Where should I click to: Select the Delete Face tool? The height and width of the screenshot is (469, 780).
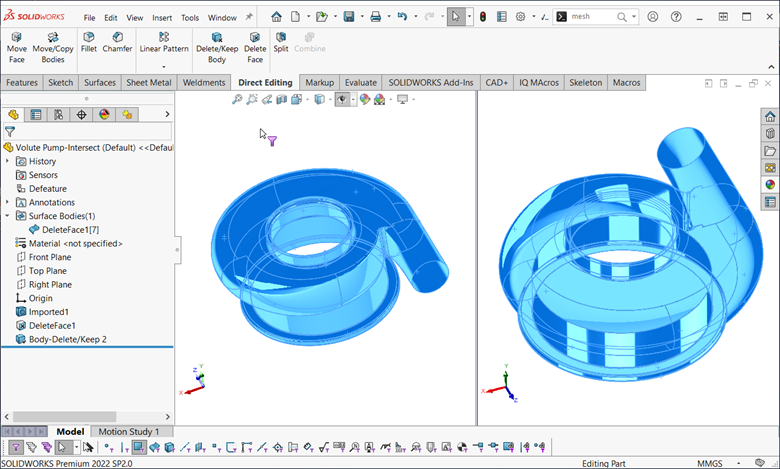[255, 48]
